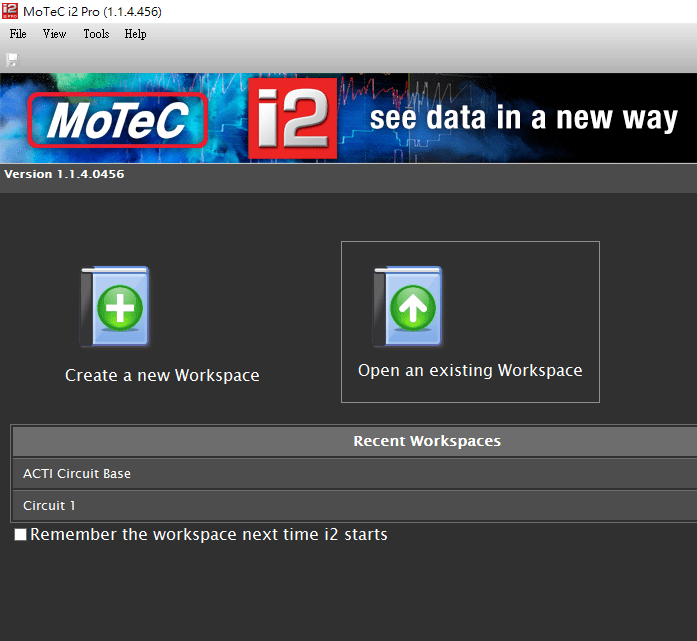
Task: Click the MoTeC logo in the banner
Action: coord(116,120)
